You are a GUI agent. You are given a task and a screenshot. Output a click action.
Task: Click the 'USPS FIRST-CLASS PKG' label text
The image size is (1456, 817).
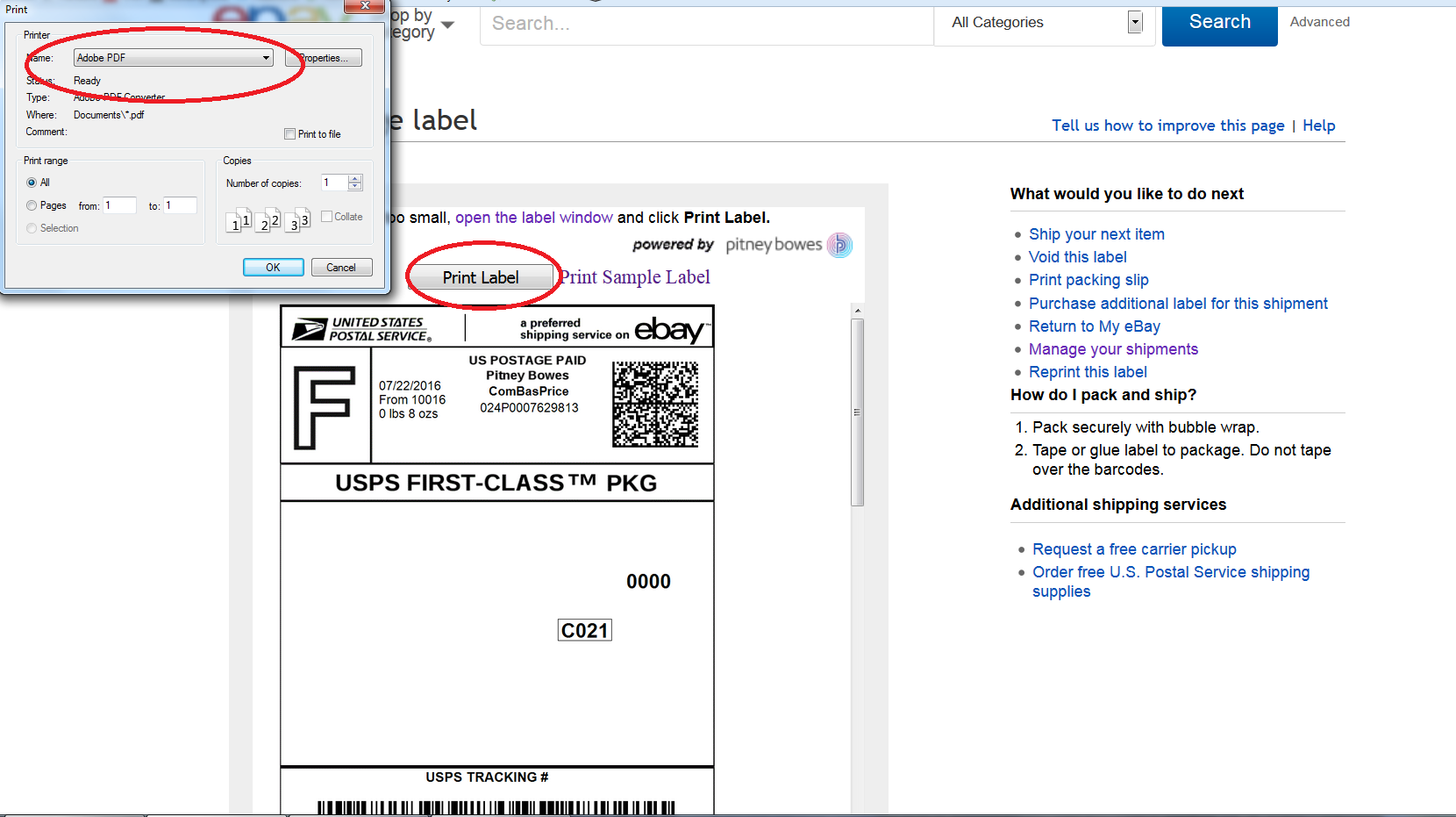(496, 484)
